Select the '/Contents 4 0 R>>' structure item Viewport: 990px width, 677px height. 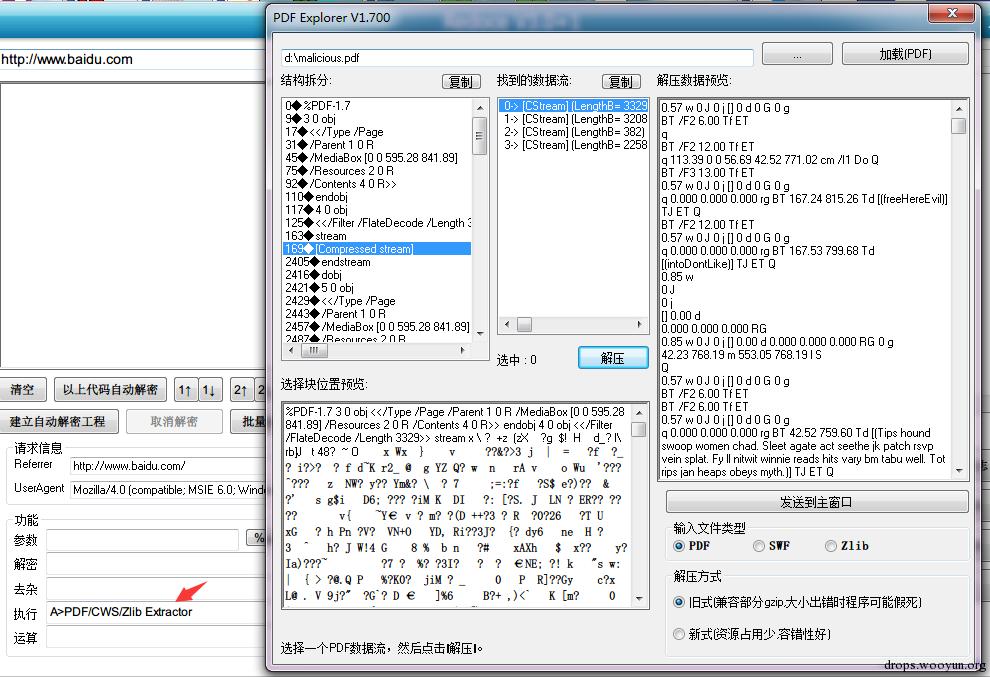point(350,184)
